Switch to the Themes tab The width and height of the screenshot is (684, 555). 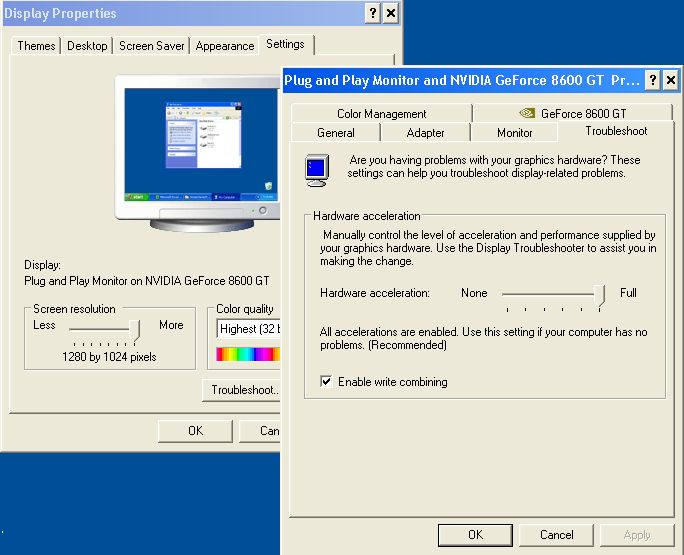pyautogui.click(x=36, y=46)
